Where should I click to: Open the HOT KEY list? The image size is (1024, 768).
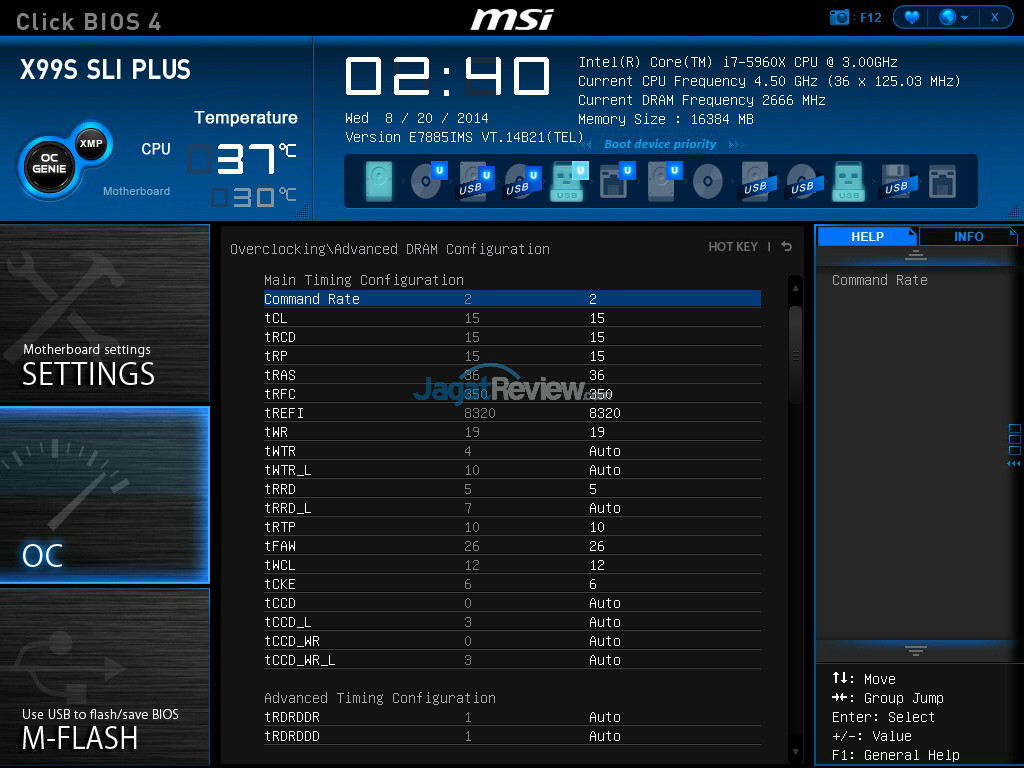[x=733, y=247]
